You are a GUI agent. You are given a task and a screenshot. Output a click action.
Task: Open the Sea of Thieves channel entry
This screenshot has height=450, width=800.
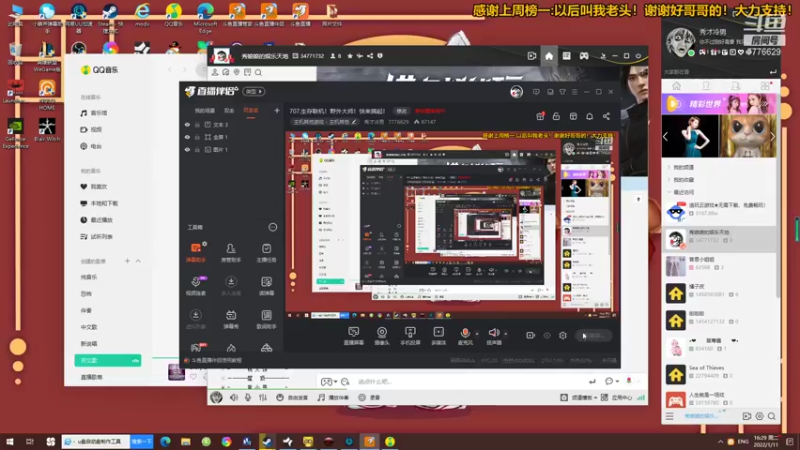[x=719, y=375]
